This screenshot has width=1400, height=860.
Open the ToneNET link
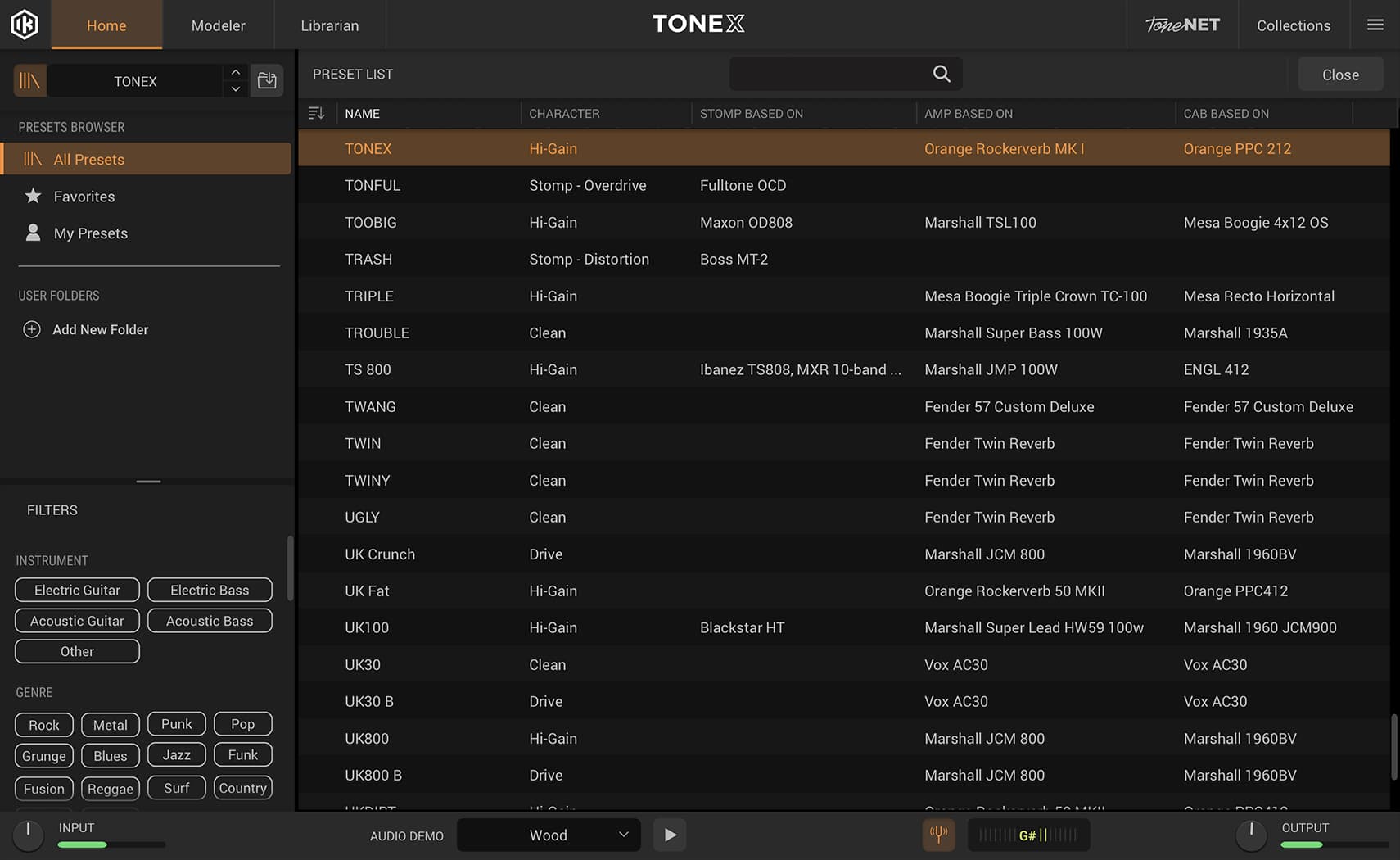coord(1181,25)
